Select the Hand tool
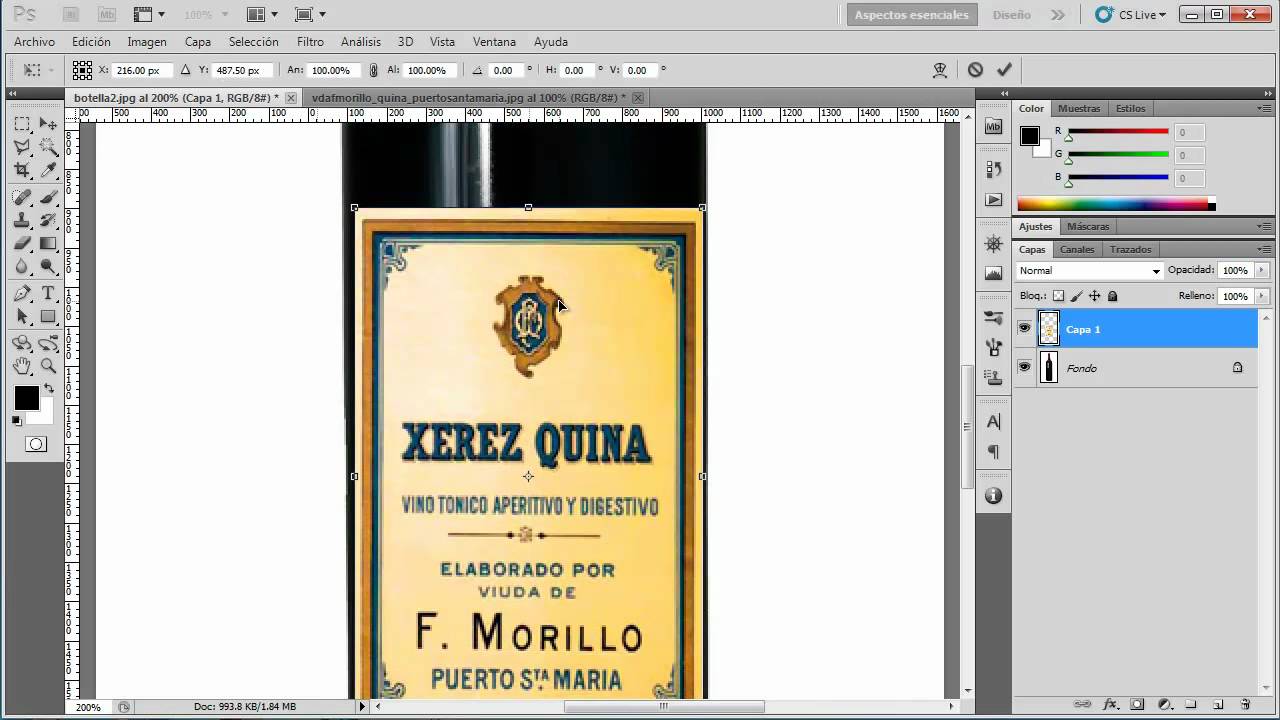Image resolution: width=1280 pixels, height=720 pixels. [22, 366]
